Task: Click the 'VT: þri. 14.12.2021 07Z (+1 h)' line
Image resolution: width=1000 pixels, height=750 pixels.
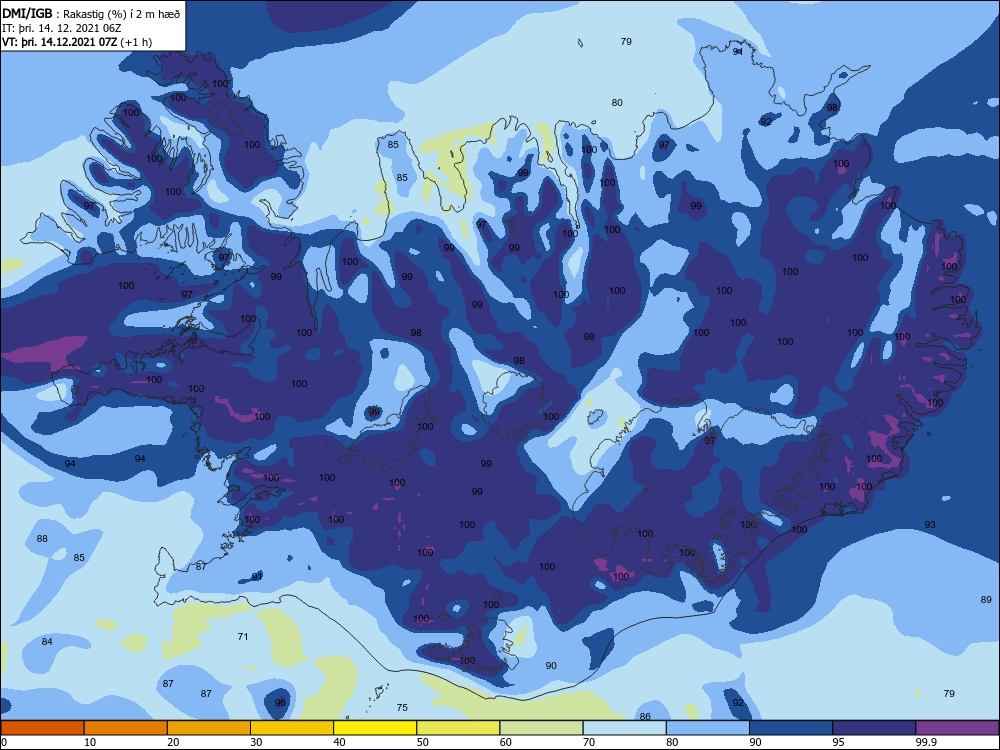Action: pos(77,42)
